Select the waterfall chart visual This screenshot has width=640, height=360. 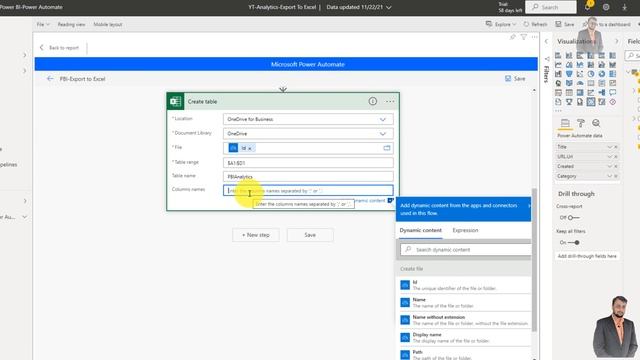pos(558,74)
